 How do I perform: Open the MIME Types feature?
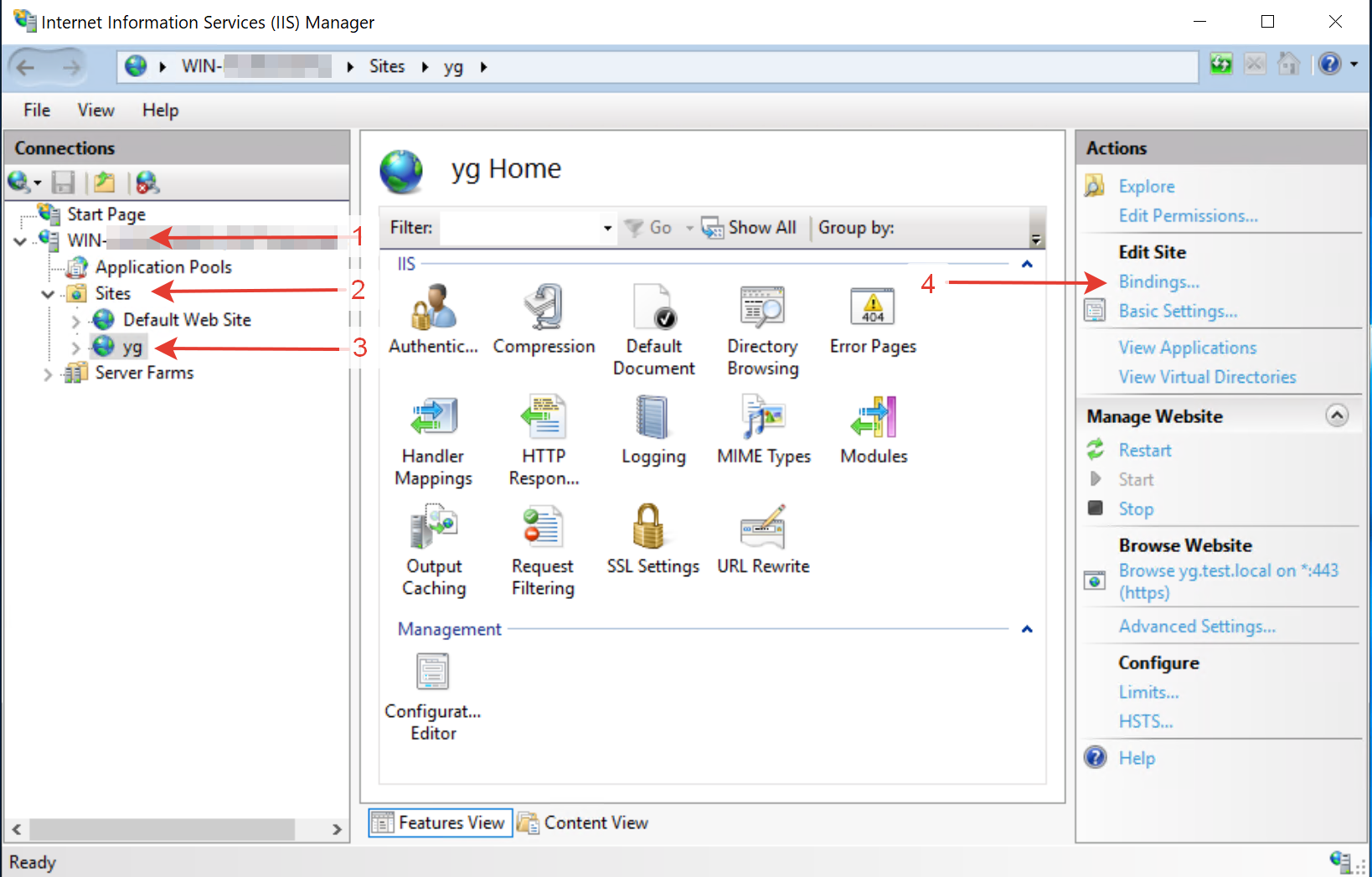pos(763,431)
